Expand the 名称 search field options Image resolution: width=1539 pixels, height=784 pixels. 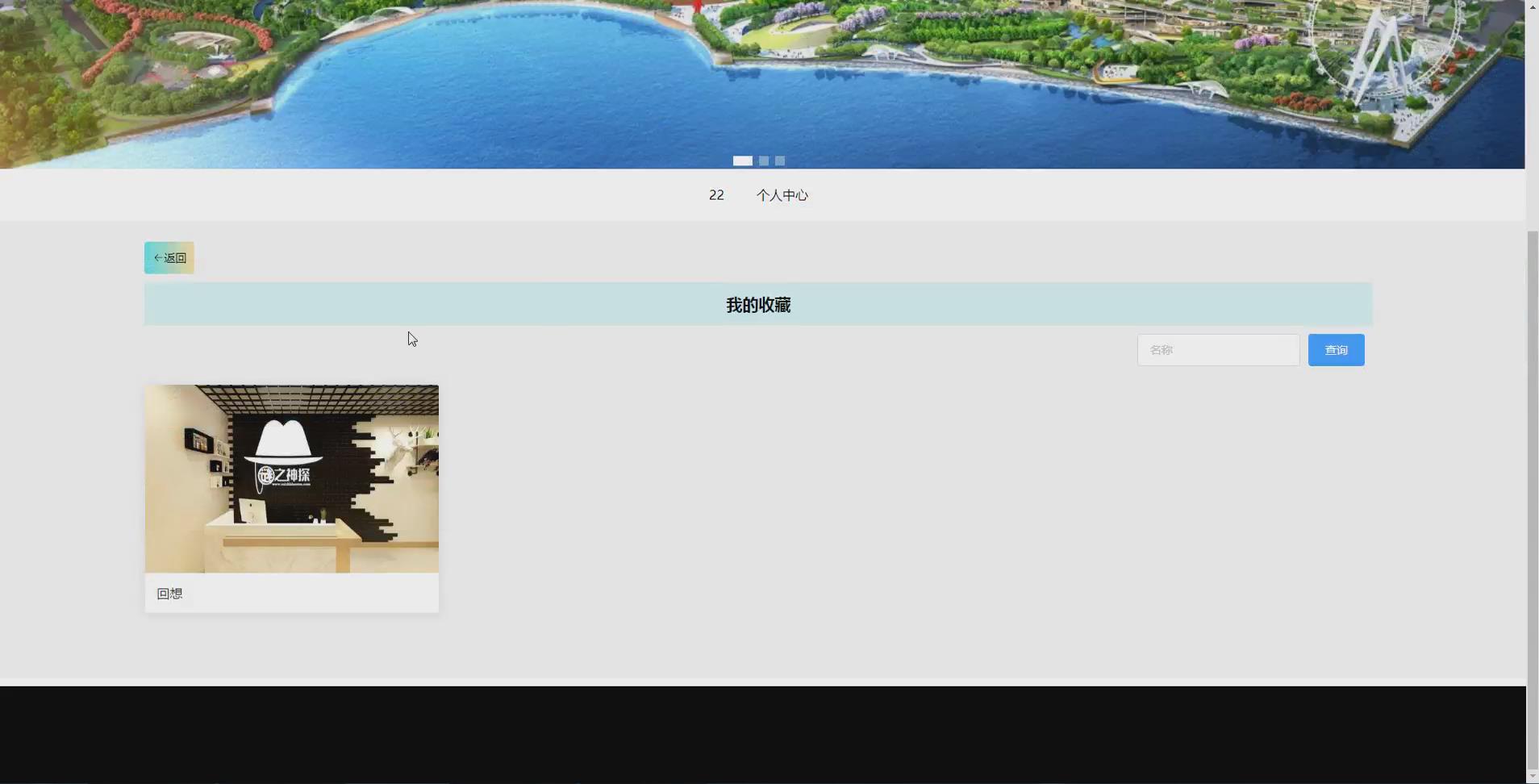coord(1216,349)
